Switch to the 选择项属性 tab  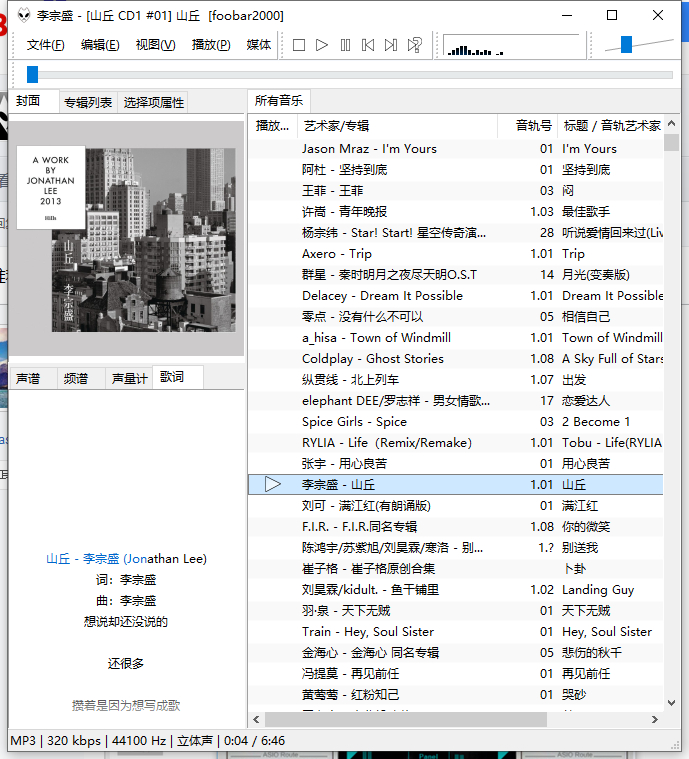click(153, 103)
